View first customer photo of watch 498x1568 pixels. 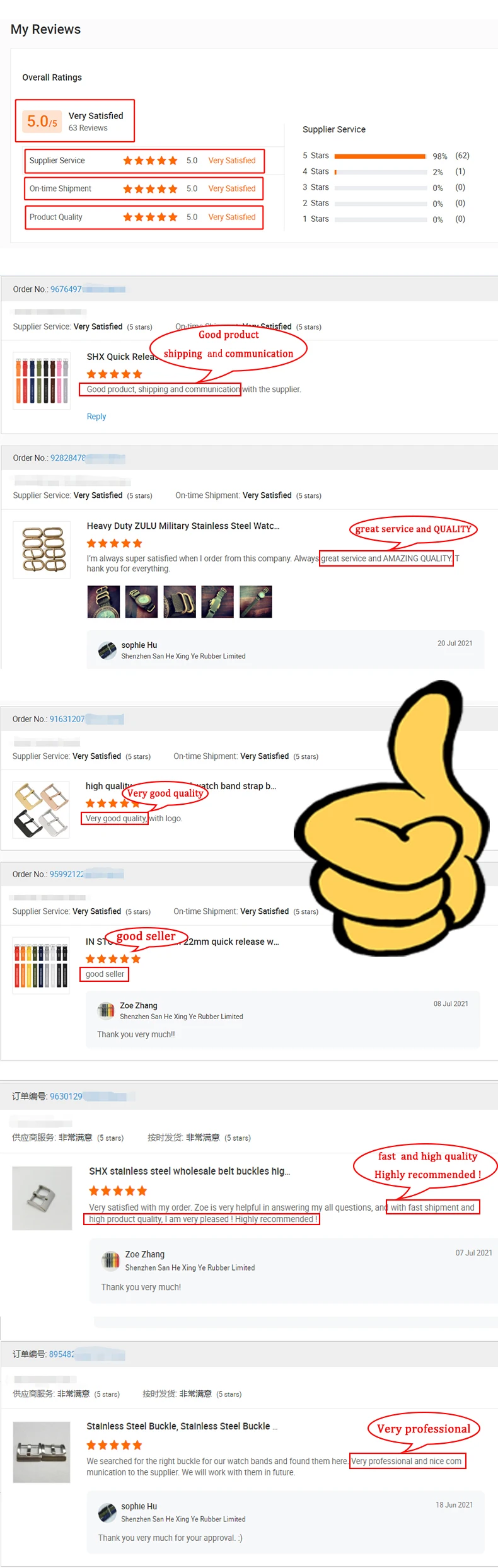click(103, 601)
